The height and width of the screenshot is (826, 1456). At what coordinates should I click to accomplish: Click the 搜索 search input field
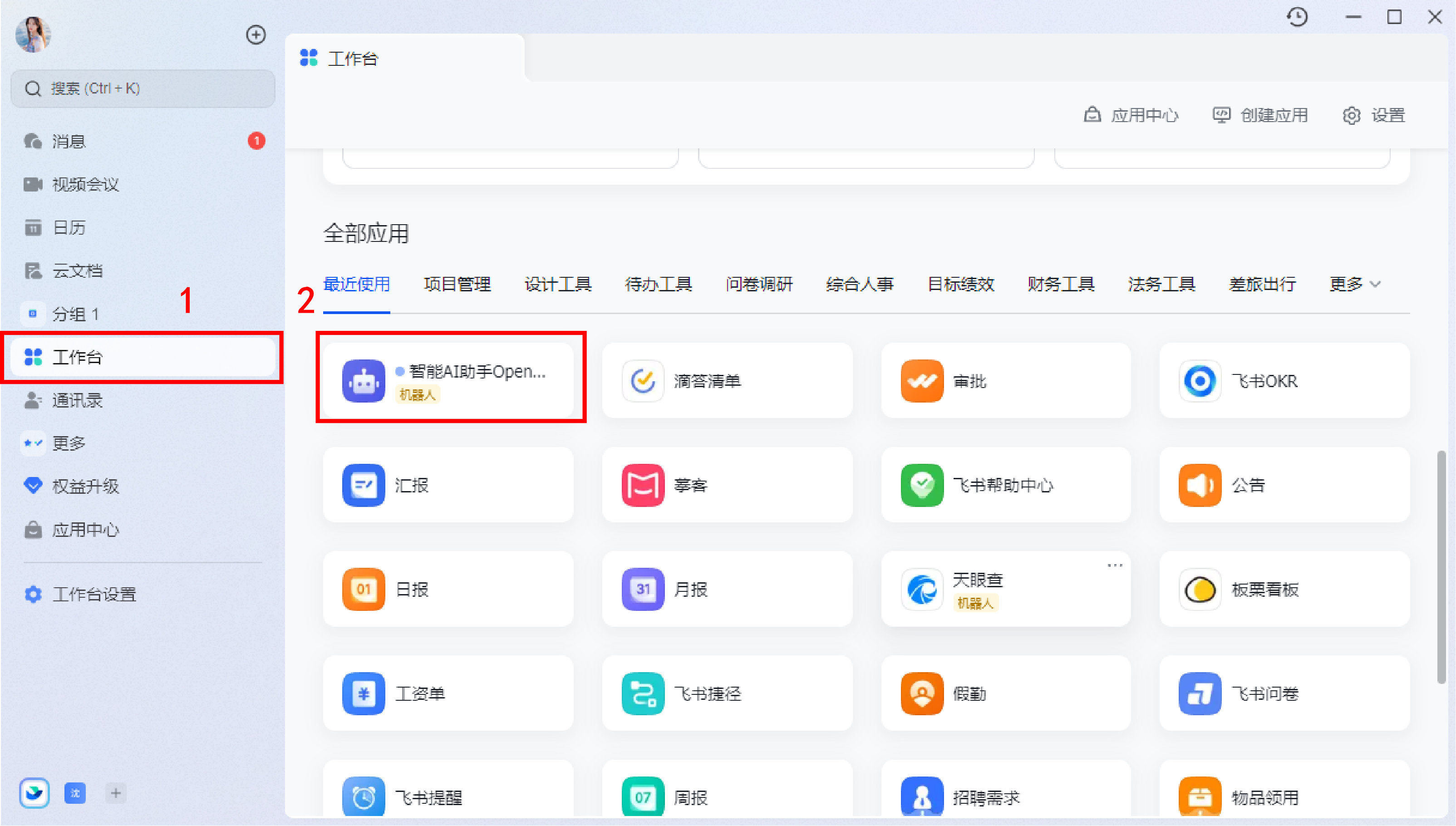tap(143, 88)
